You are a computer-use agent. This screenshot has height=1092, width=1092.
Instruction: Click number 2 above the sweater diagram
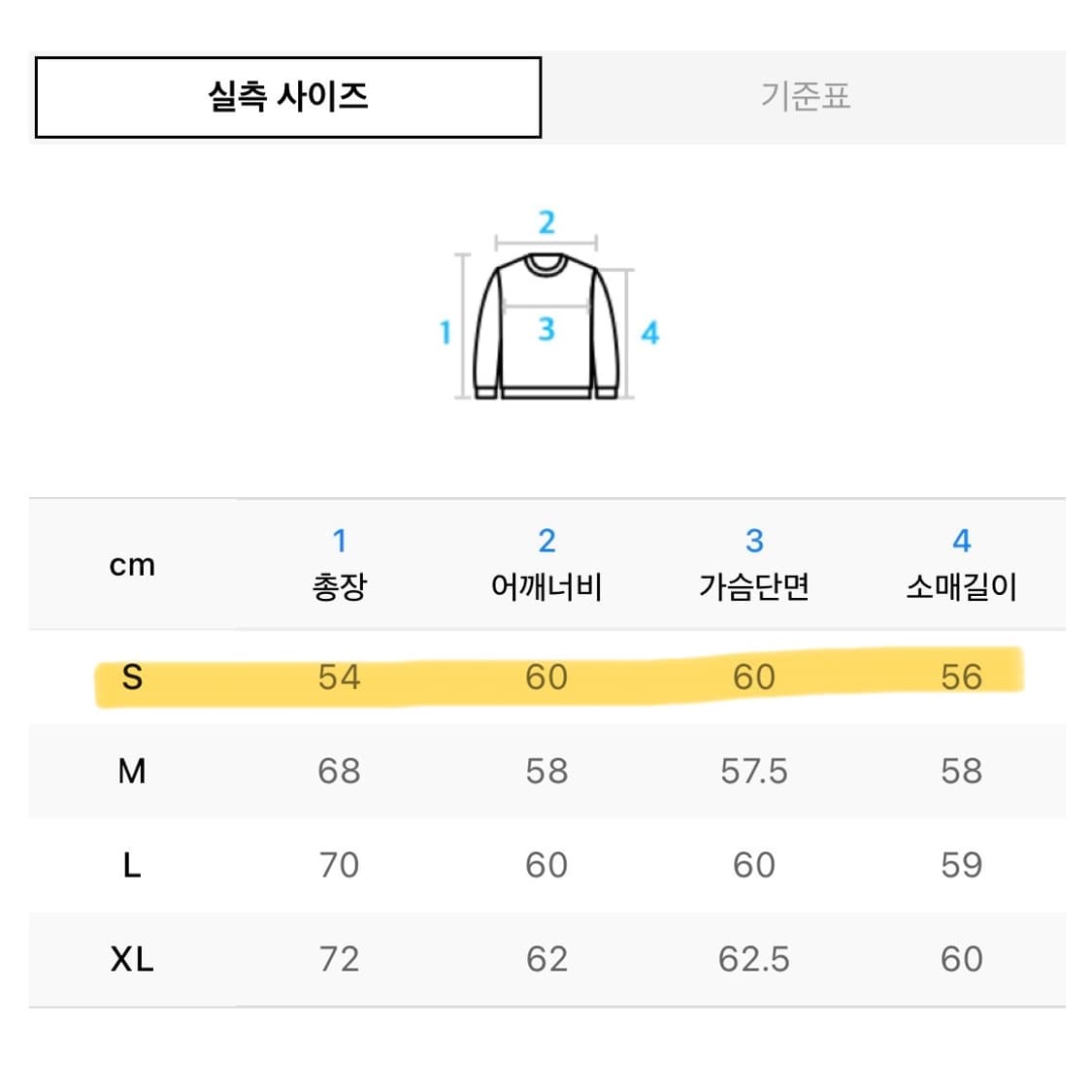point(546,222)
